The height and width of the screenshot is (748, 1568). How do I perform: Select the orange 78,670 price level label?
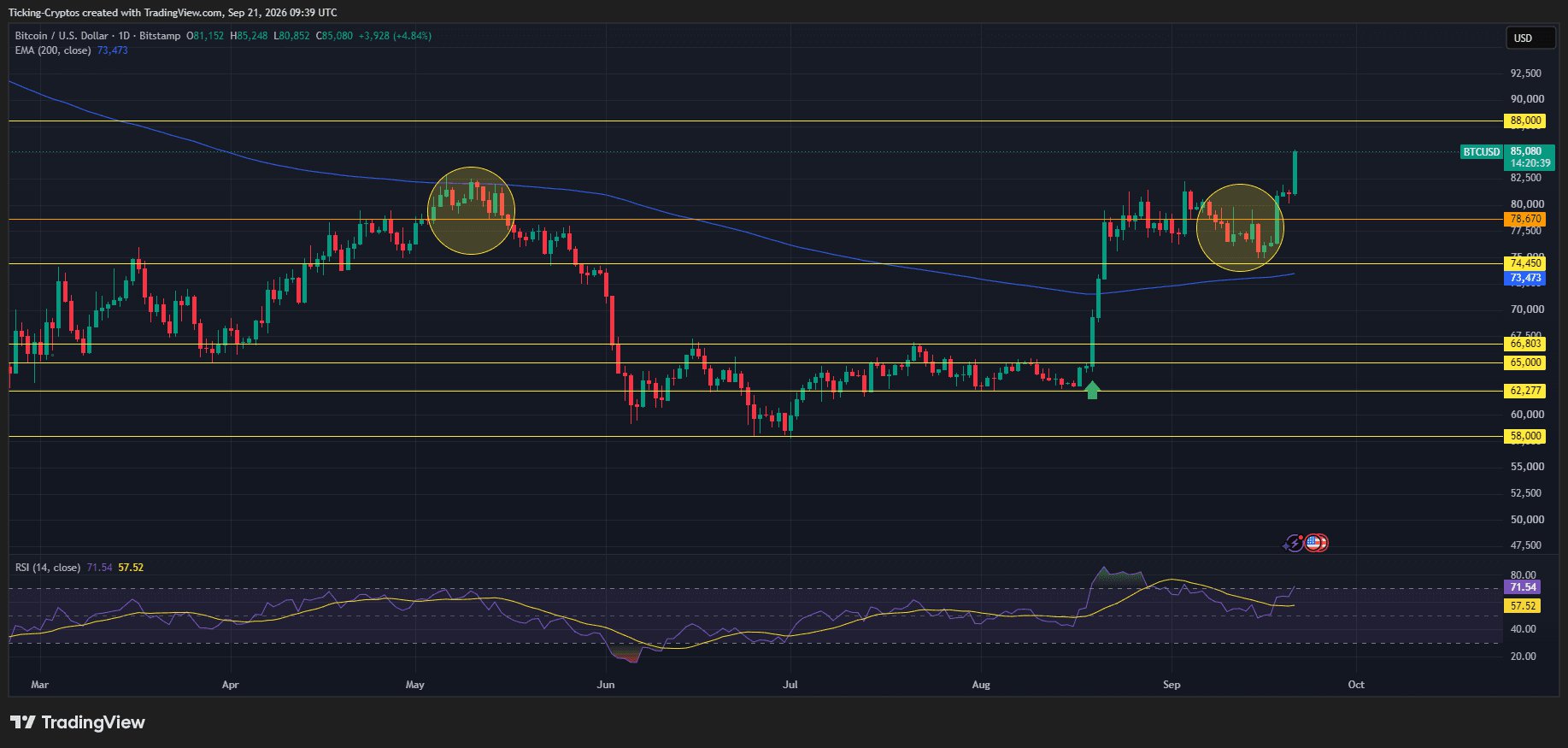coord(1525,219)
